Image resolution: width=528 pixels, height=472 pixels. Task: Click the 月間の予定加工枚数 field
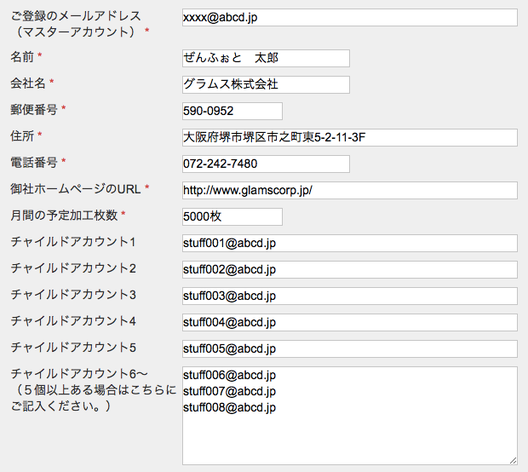click(232, 216)
